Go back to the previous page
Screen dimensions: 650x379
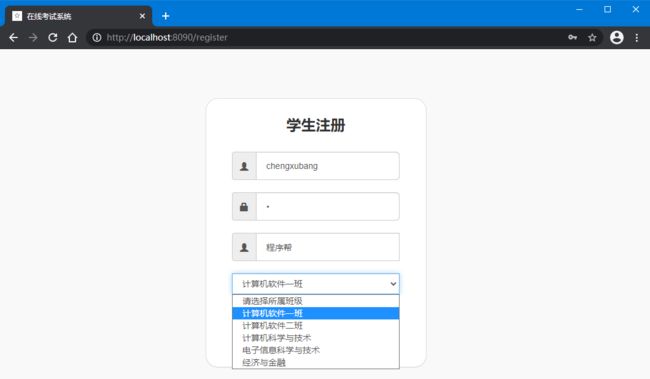(13, 38)
